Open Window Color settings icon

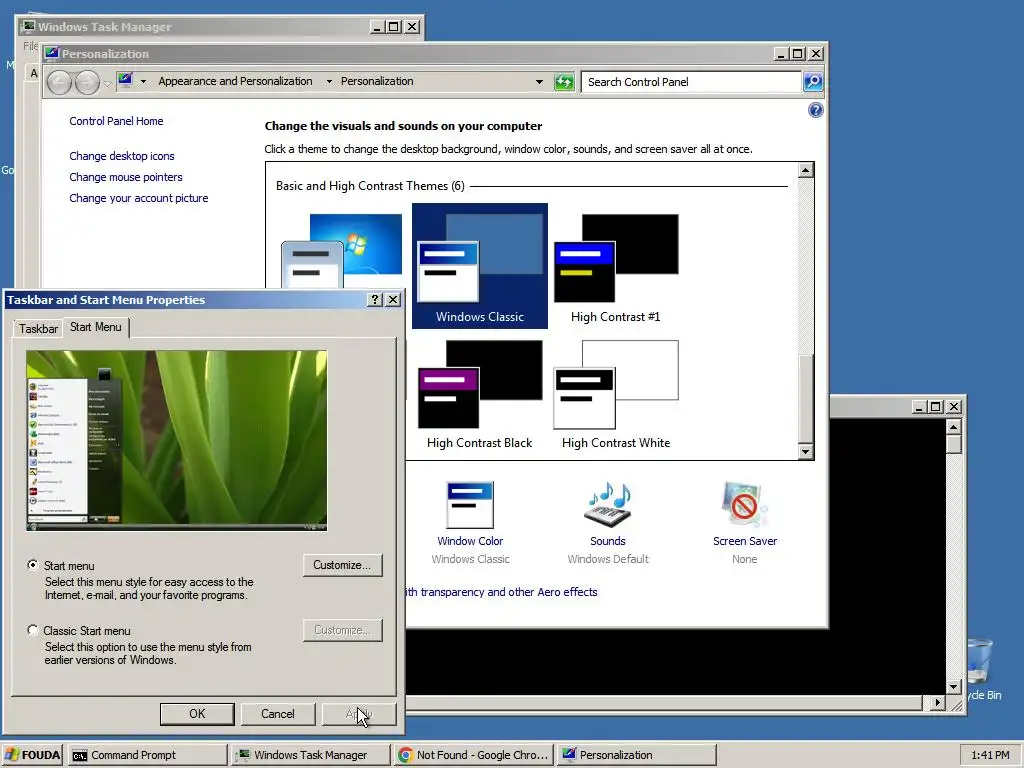[x=470, y=505]
